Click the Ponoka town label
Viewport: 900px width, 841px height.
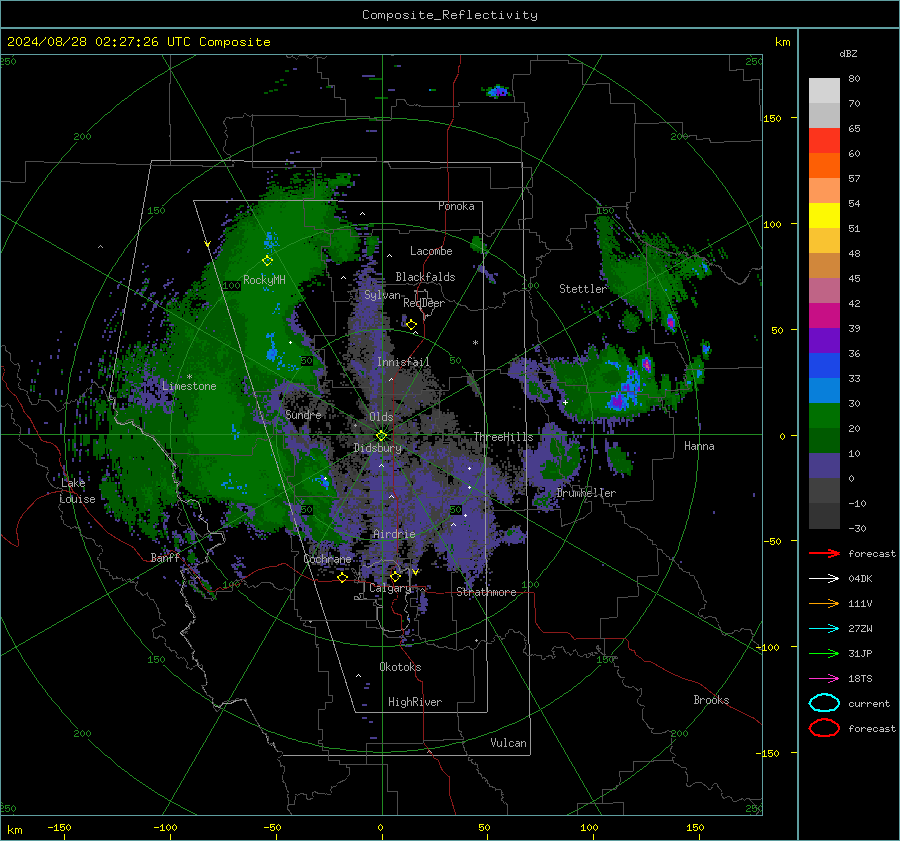[456, 206]
